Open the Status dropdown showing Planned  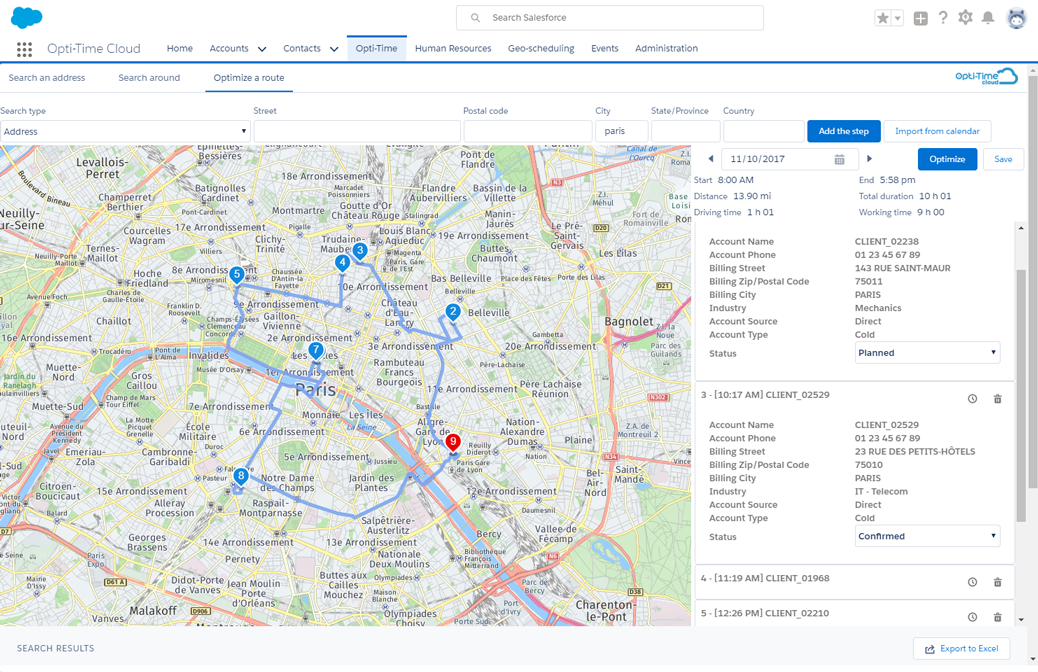(x=925, y=352)
